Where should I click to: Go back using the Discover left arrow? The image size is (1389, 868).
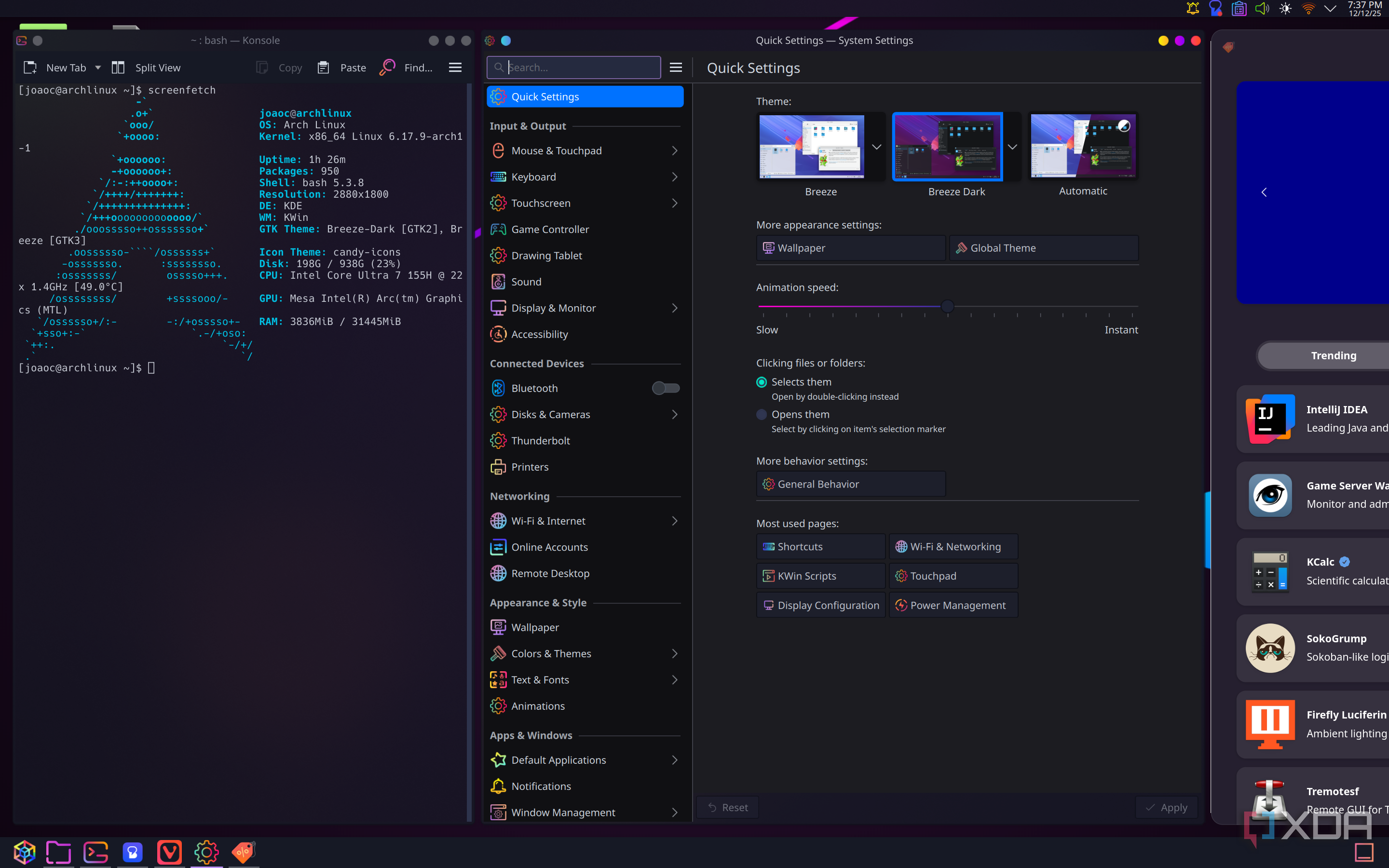(1264, 192)
